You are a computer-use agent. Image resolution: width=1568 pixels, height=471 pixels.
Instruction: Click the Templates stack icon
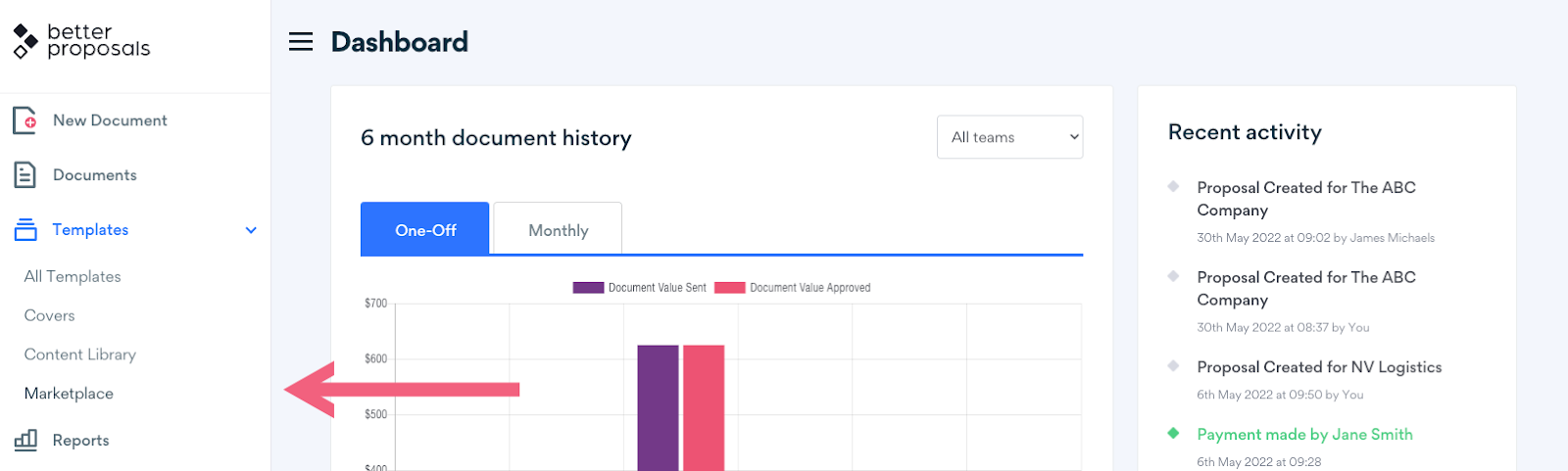click(x=25, y=230)
